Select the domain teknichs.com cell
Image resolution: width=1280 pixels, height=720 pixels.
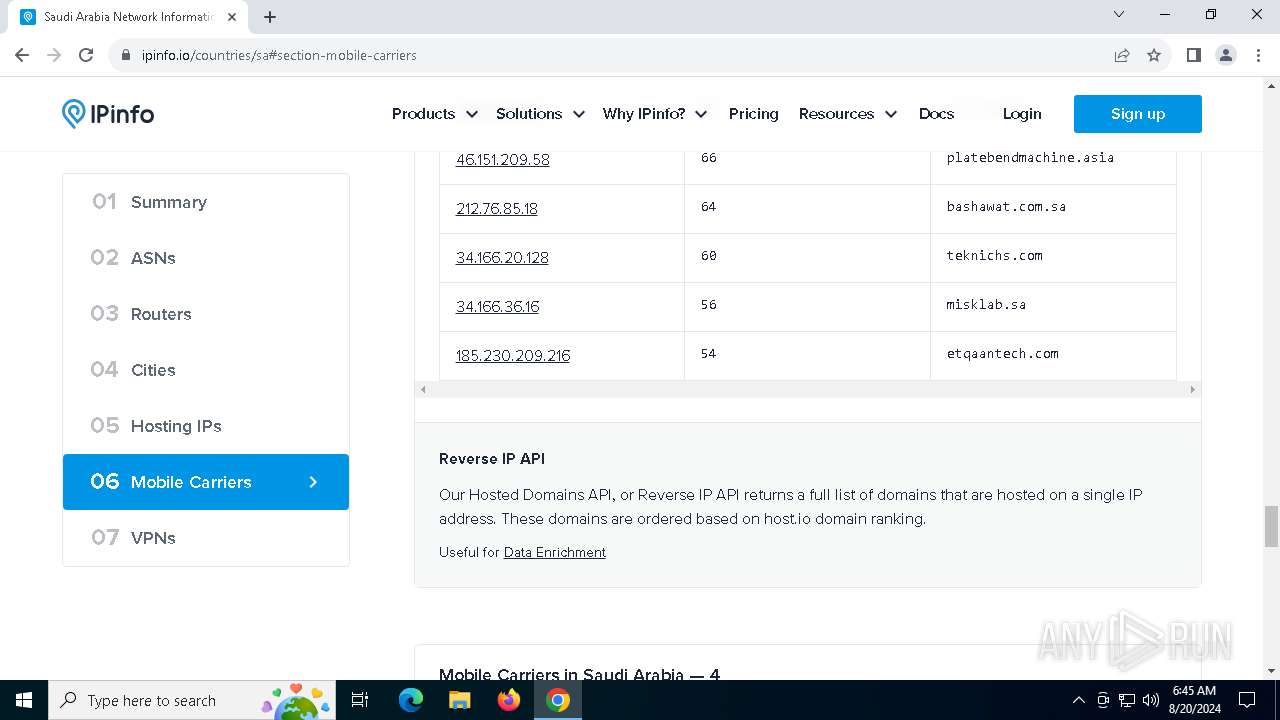point(1053,258)
